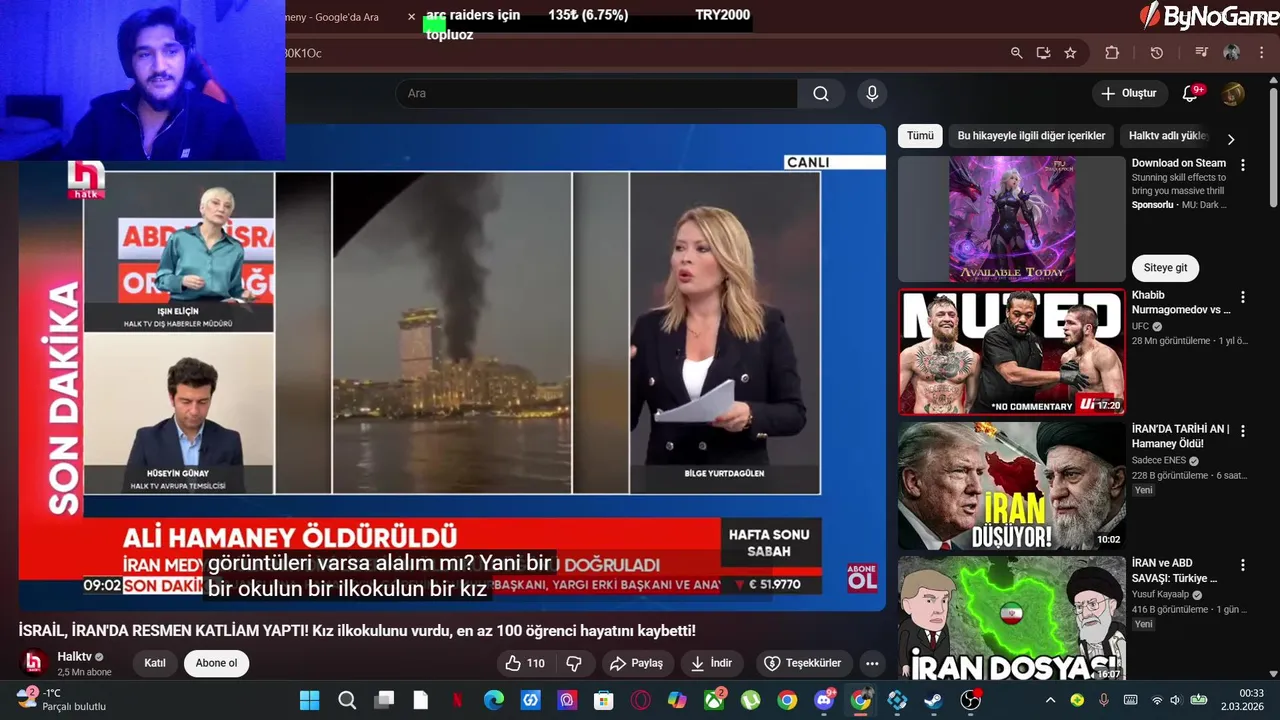Click the İndir download button
Viewport: 1280px width, 720px height.
pyautogui.click(x=712, y=663)
